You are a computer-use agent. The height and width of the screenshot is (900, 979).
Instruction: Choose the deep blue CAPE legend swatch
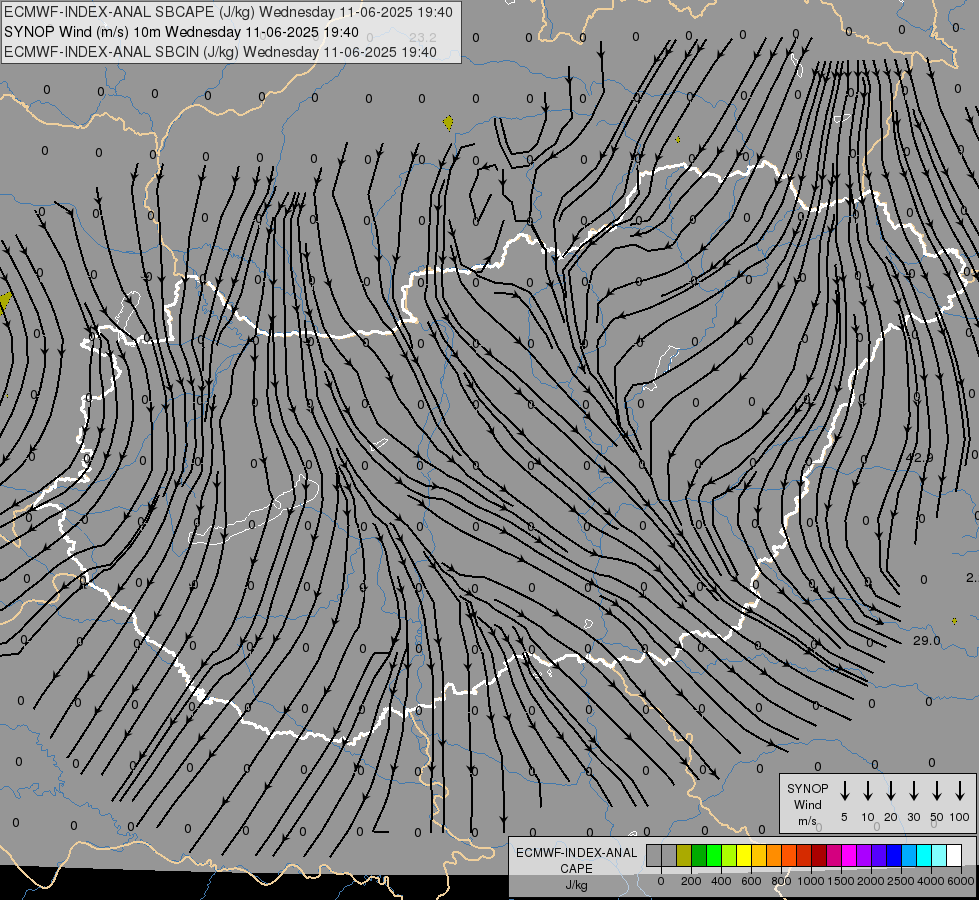[x=894, y=855]
